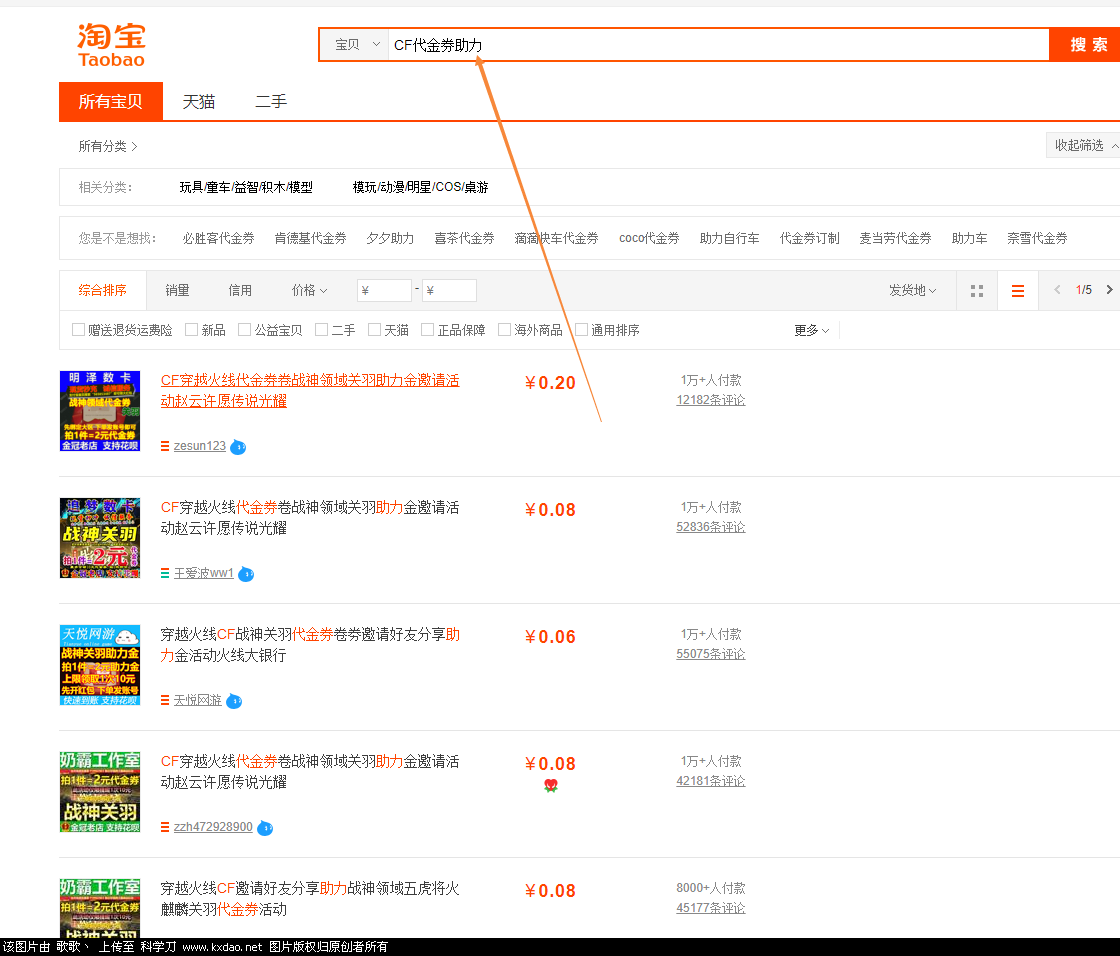Sort by 信用

(x=240, y=290)
